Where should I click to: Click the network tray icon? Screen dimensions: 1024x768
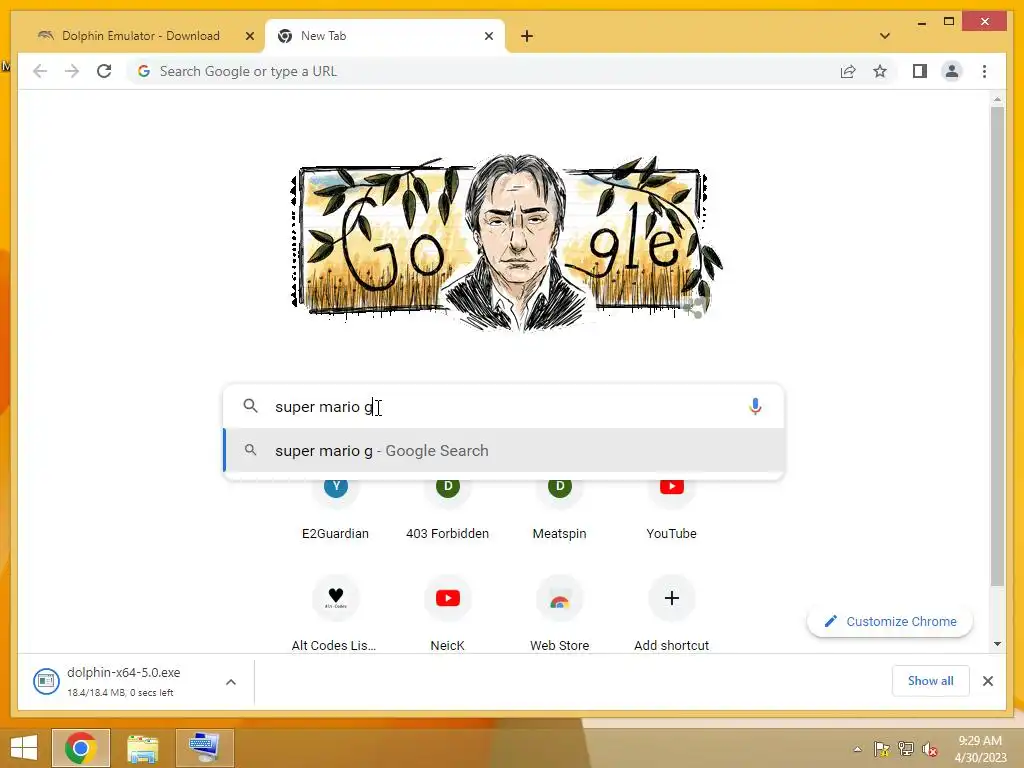point(906,749)
